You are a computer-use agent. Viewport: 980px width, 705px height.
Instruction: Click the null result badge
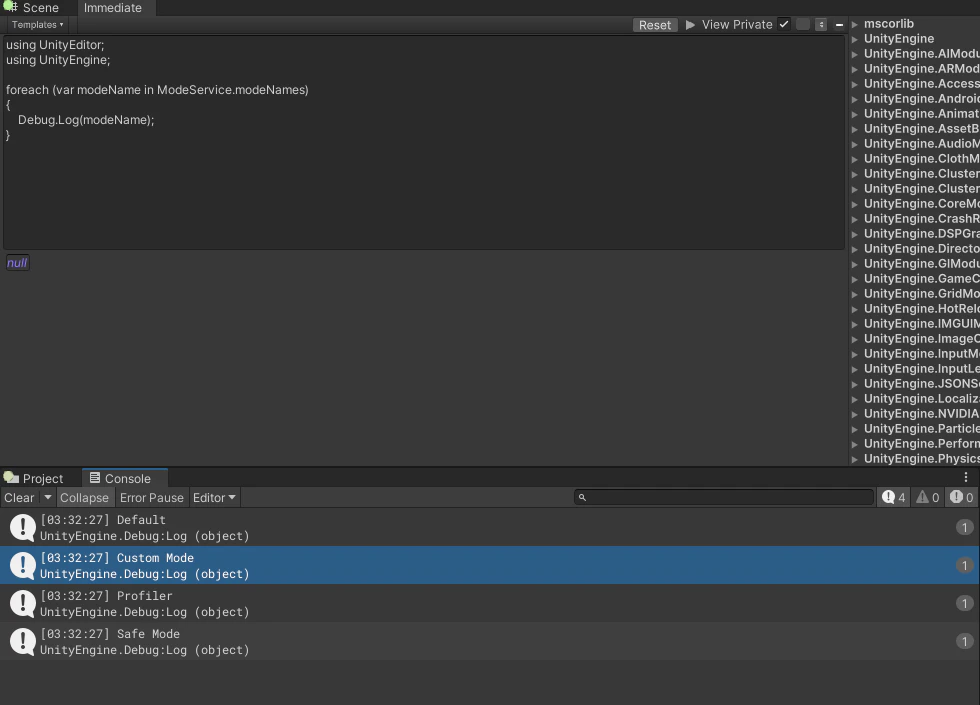(17, 262)
